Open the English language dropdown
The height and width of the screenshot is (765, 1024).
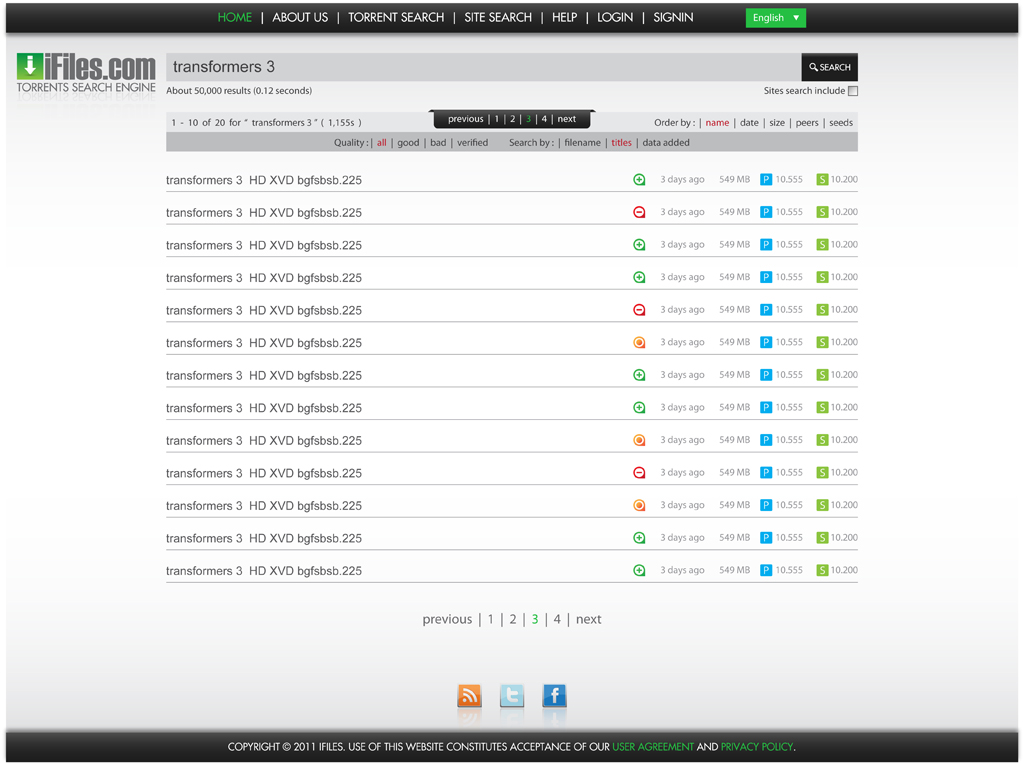[775, 18]
